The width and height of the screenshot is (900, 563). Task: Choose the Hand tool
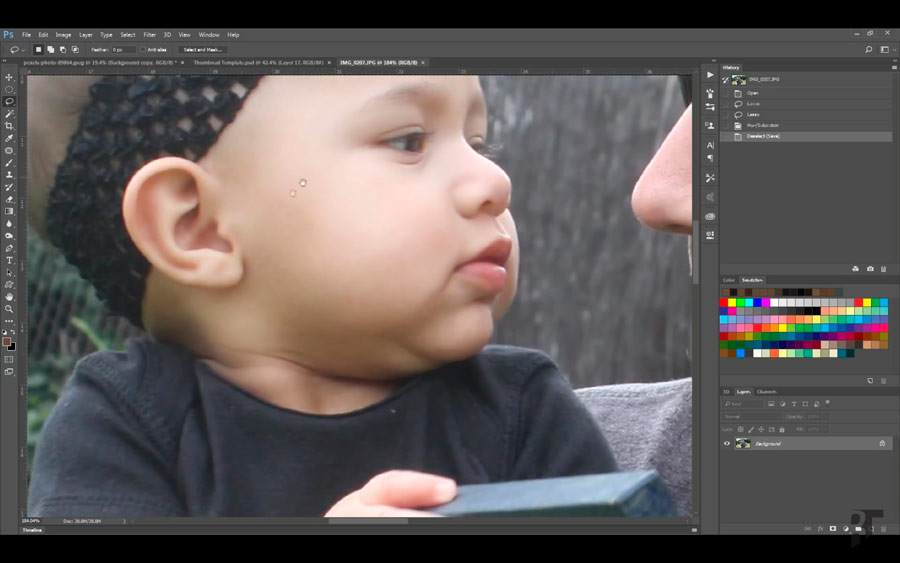(9, 297)
